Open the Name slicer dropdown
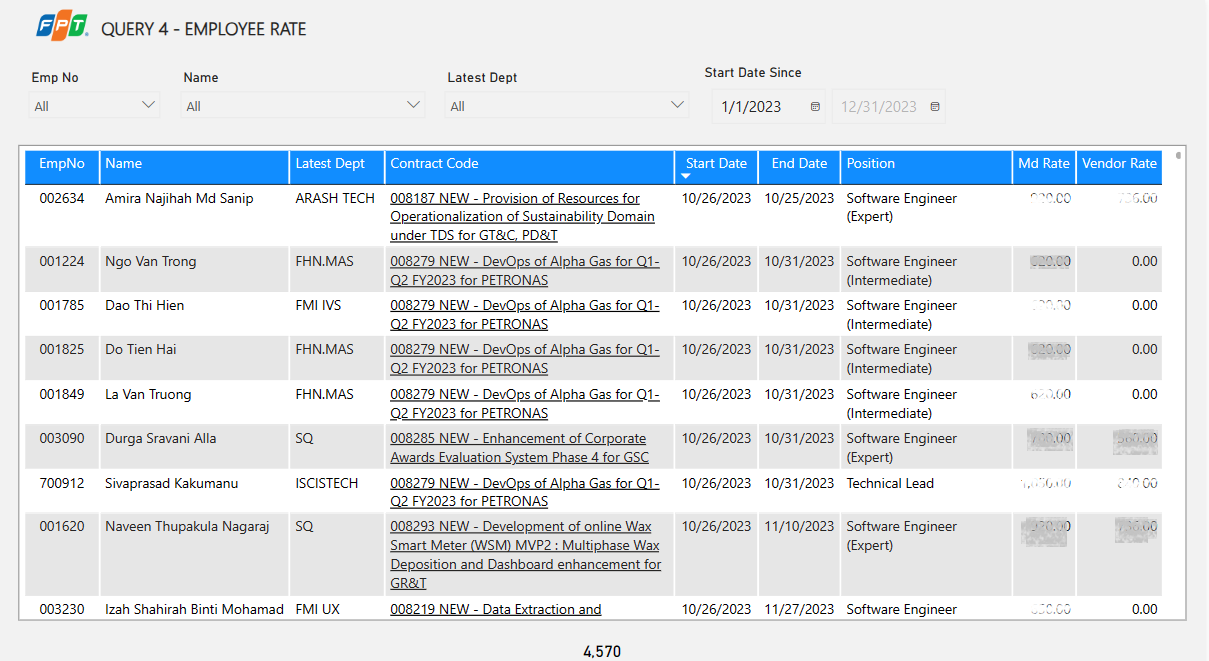1209x661 pixels. click(414, 105)
